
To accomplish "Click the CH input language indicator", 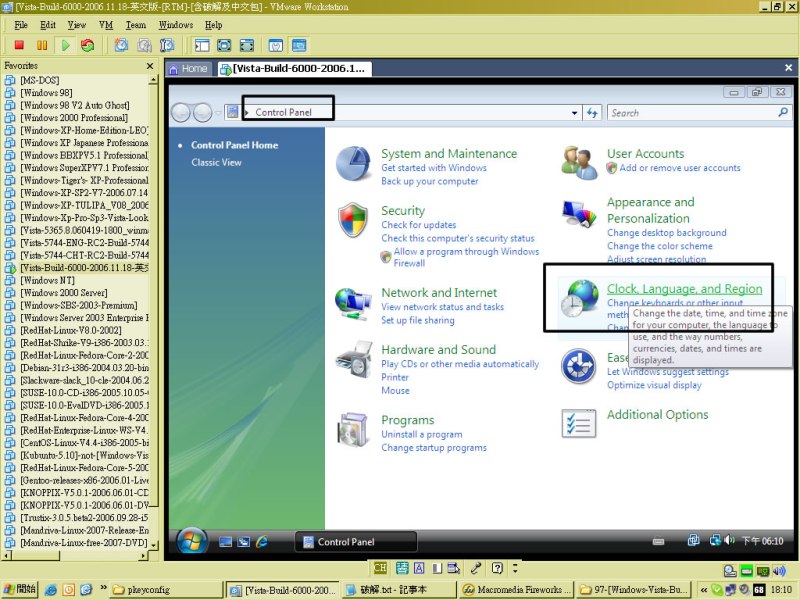I will (x=380, y=568).
